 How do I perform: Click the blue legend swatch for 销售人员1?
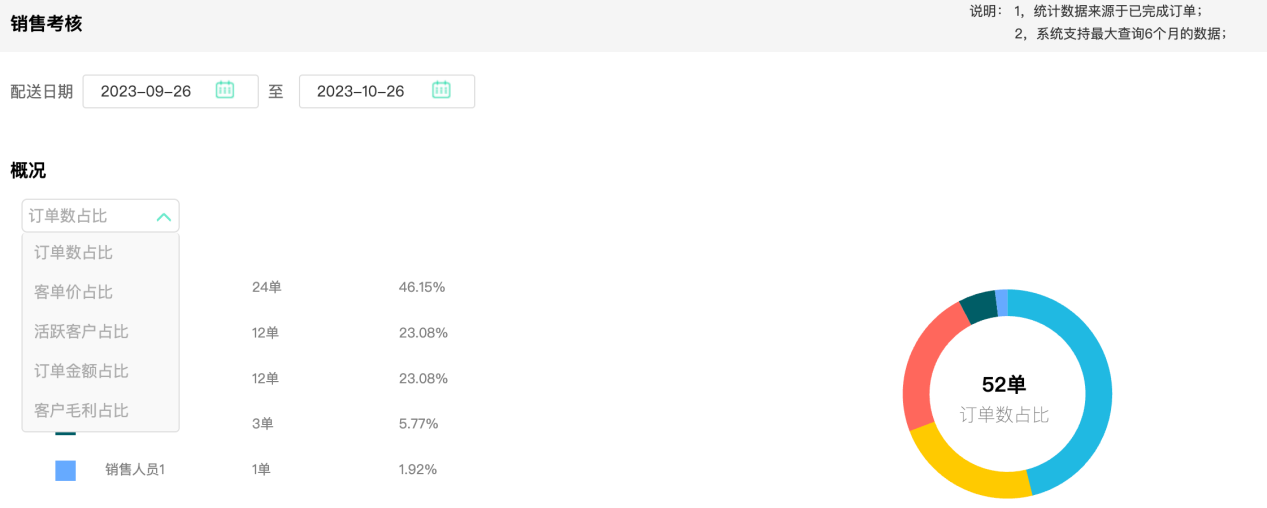pyautogui.click(x=66, y=470)
